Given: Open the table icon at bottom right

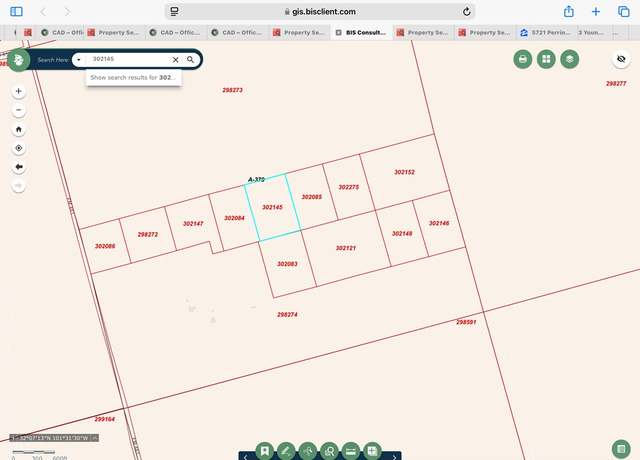Looking at the screenshot, I should click(x=621, y=449).
